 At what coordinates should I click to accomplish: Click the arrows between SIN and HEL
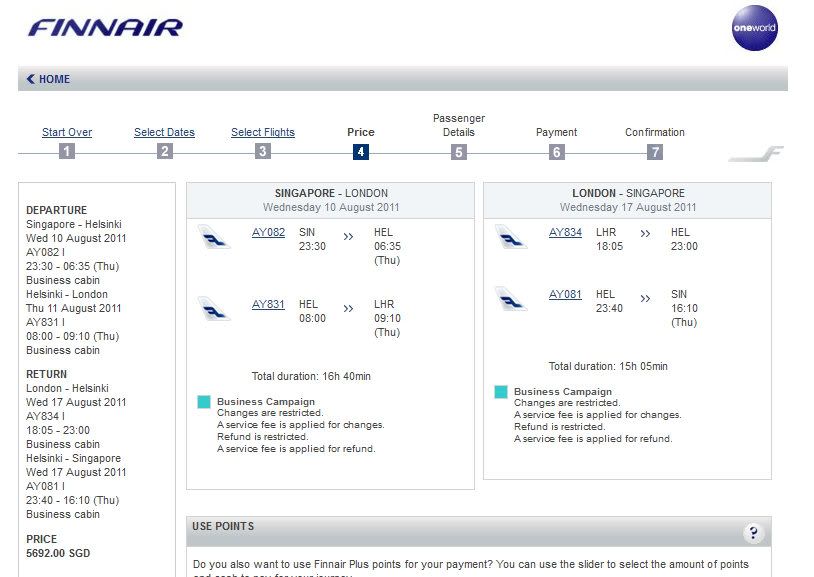[348, 237]
